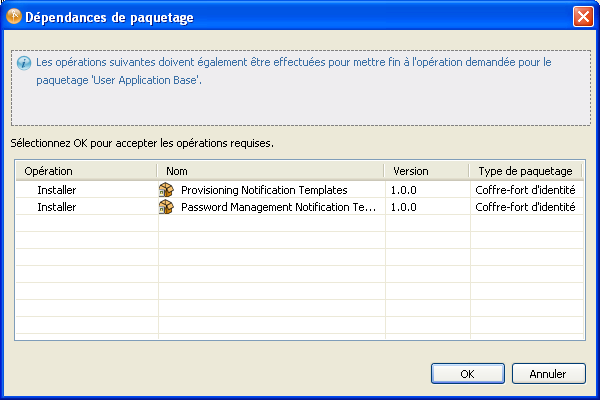Click the Type de paquetage column header
600x400 pixels.
526,171
